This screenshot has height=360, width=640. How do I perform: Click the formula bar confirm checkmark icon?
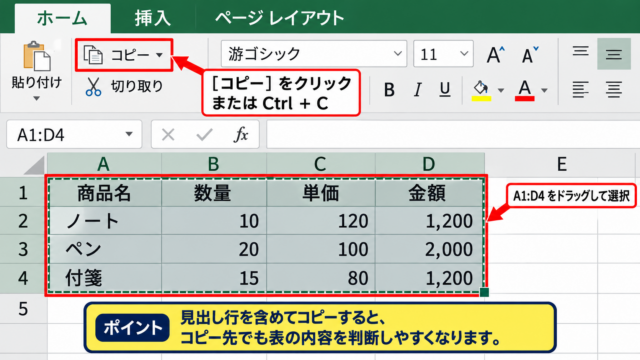[x=204, y=134]
